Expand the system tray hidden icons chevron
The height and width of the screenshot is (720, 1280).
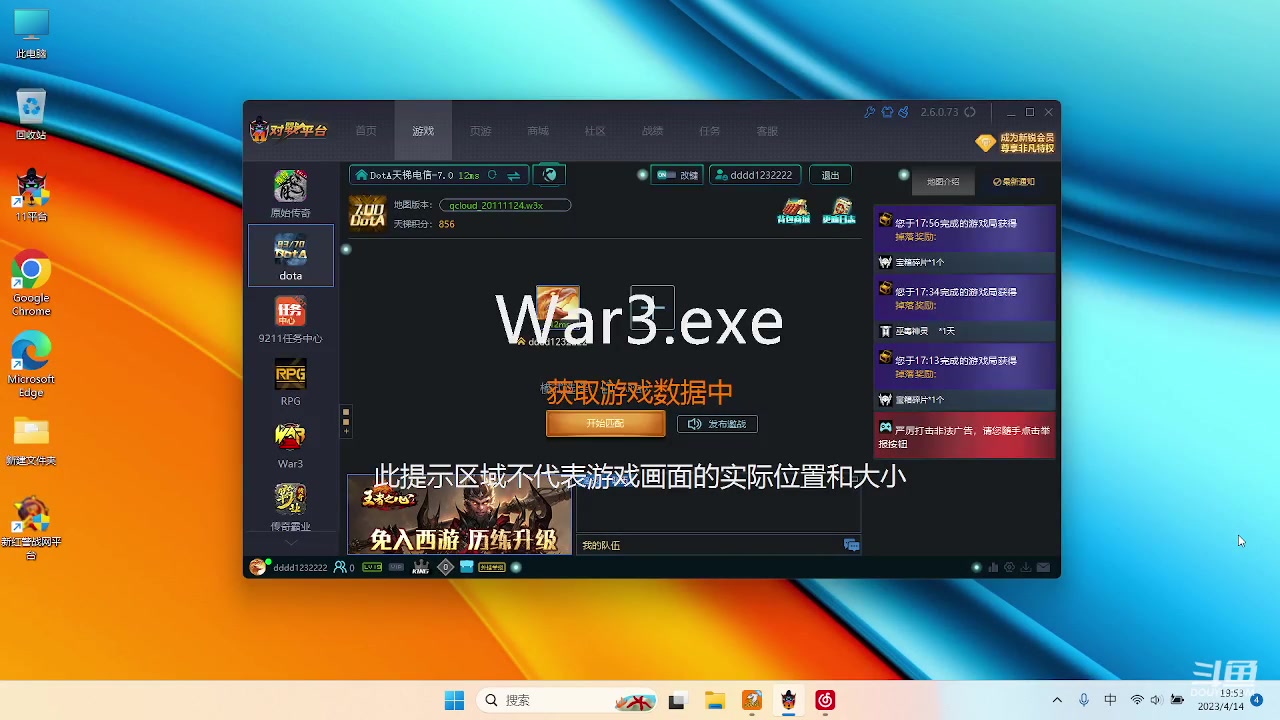pos(1057,700)
